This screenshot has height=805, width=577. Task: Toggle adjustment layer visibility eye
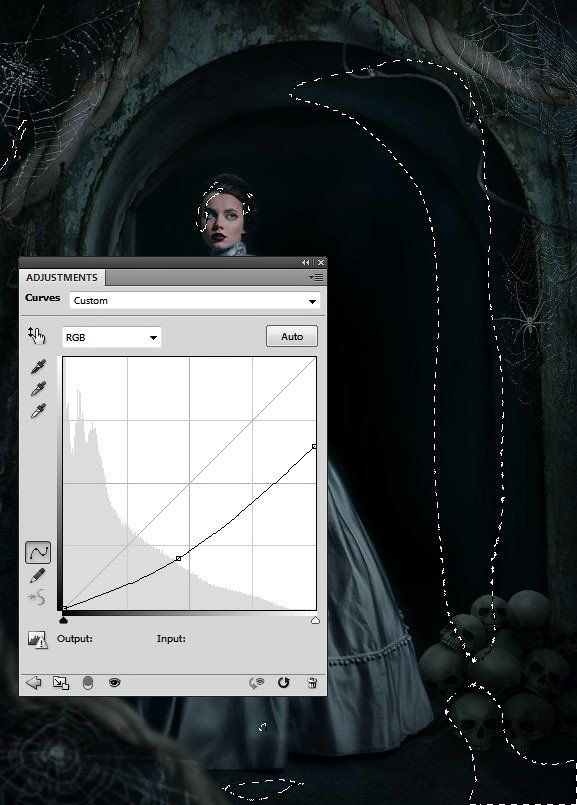[x=114, y=683]
